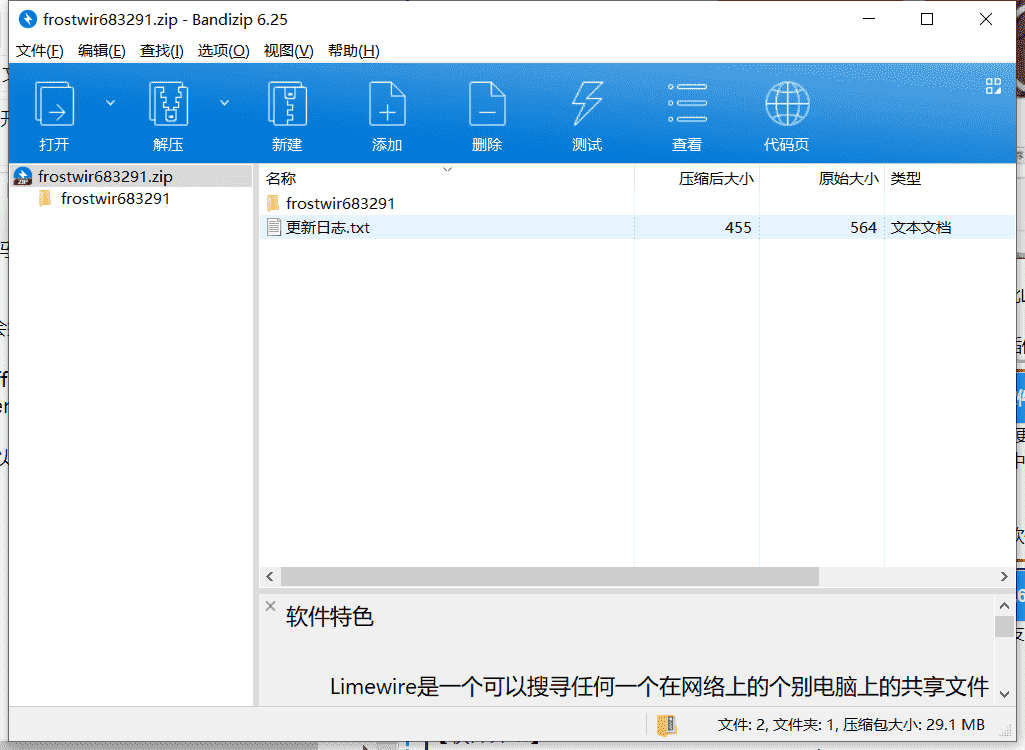Viewport: 1025px width, 750px height.
Task: Click the 文本文档 type cell
Action: [x=921, y=228]
